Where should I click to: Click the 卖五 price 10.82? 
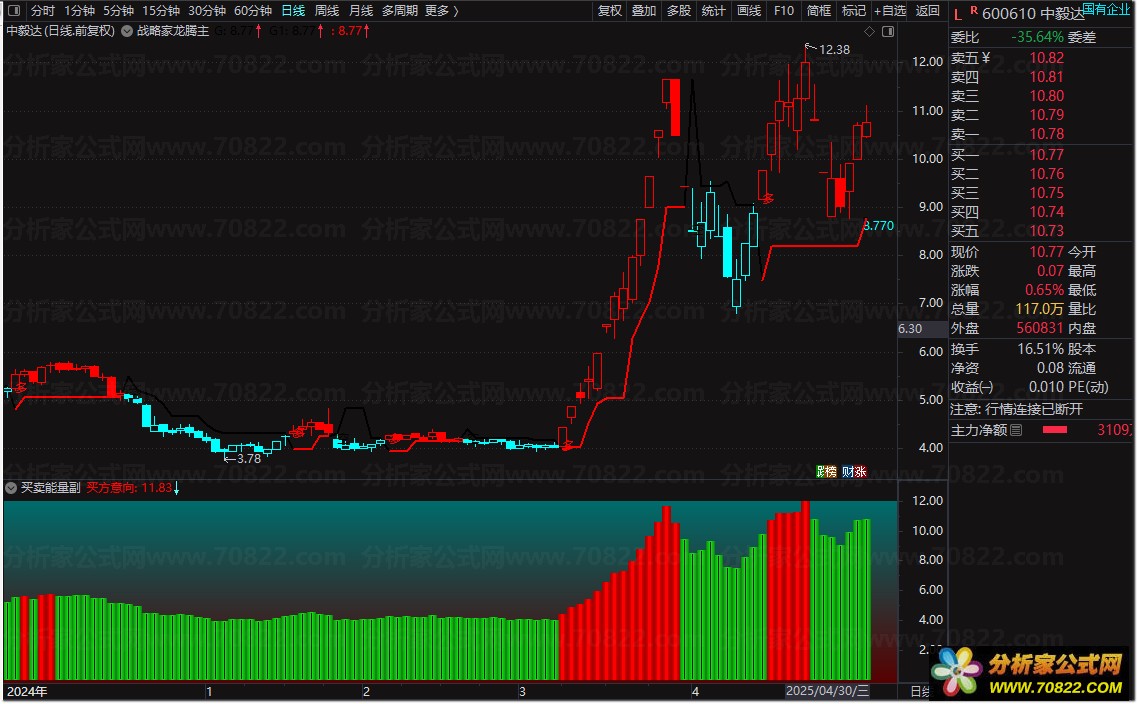[x=1046, y=57]
